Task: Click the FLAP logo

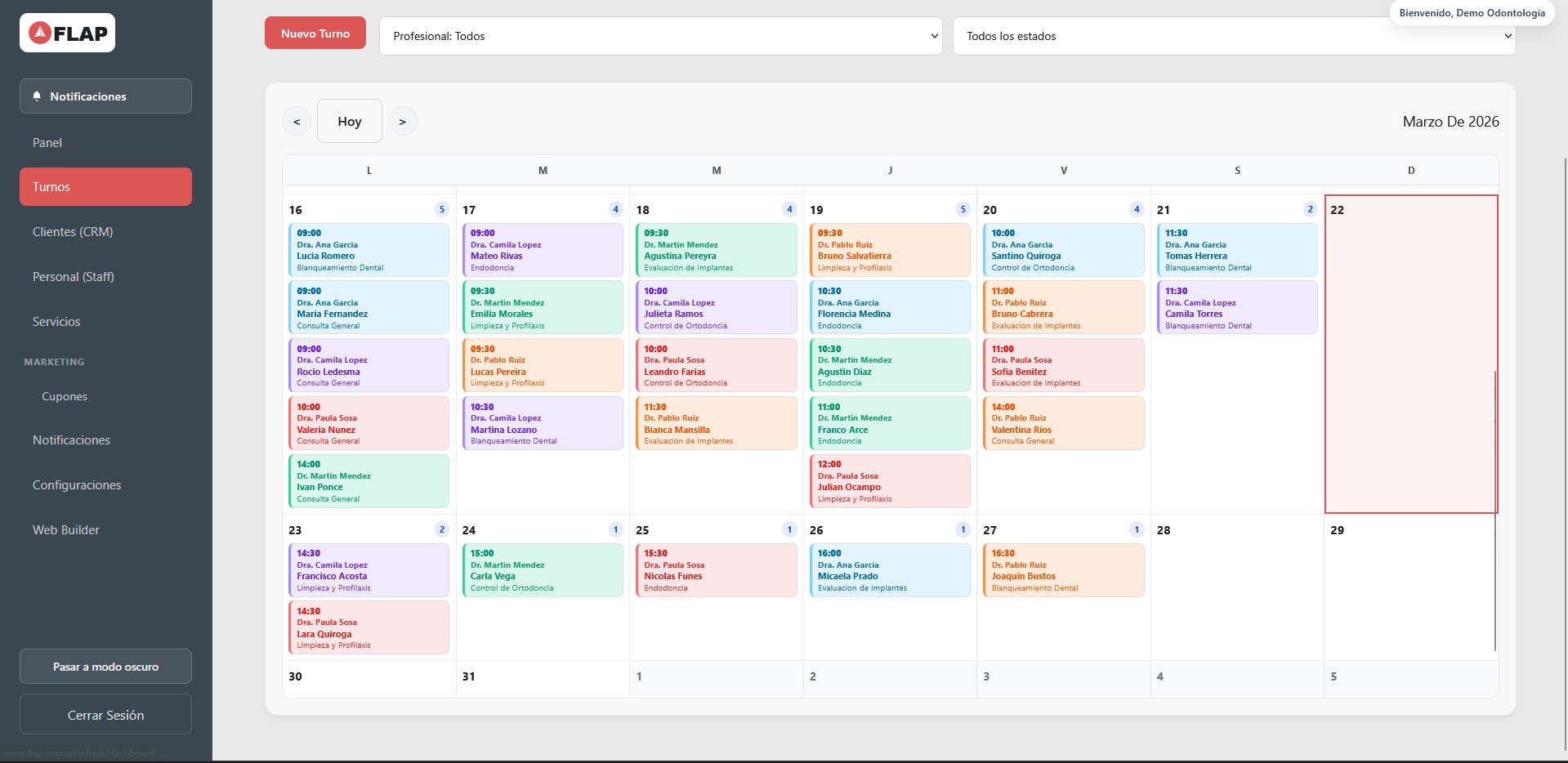Action: (x=68, y=33)
